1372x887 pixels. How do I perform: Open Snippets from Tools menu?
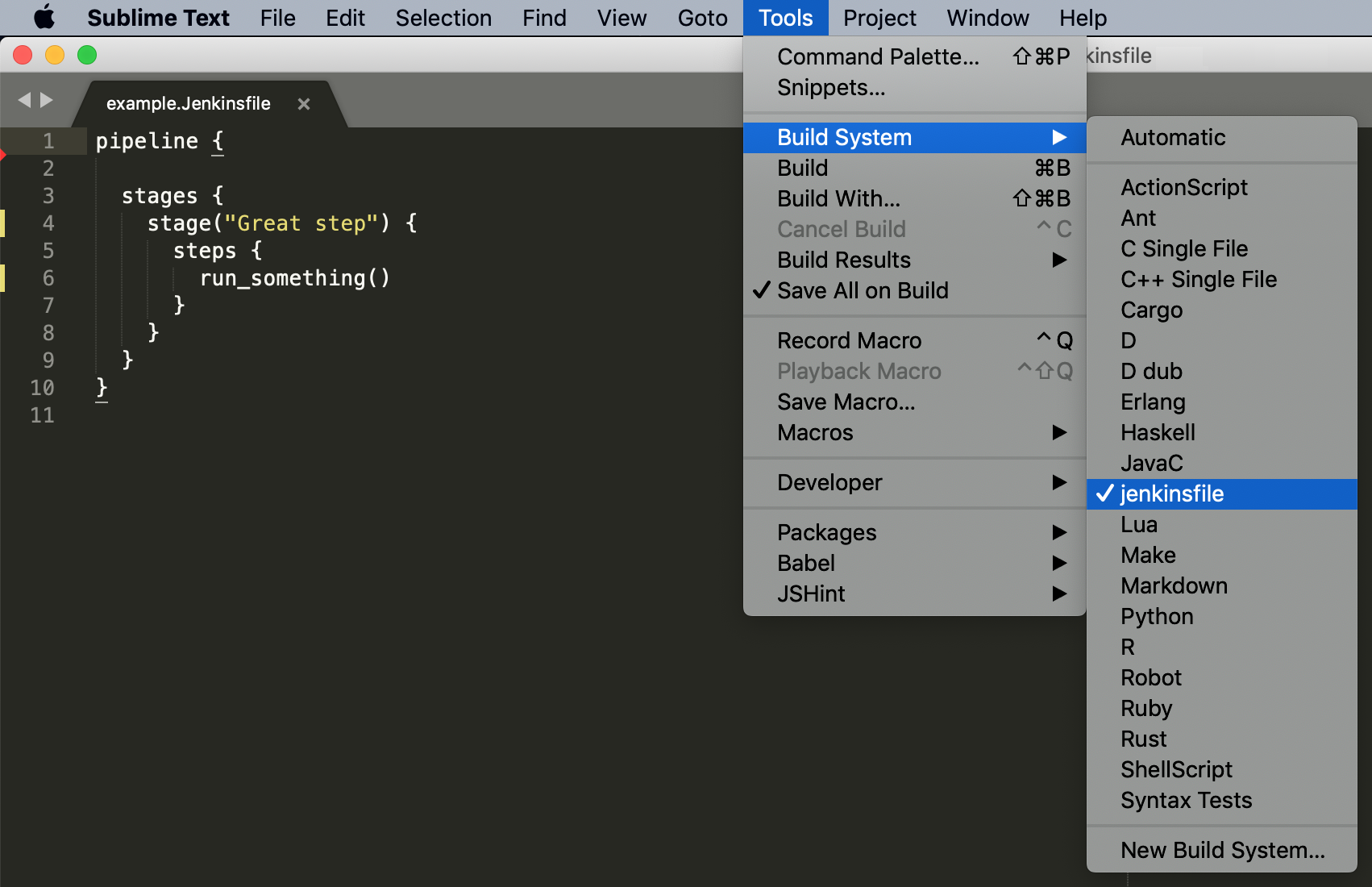point(915,87)
